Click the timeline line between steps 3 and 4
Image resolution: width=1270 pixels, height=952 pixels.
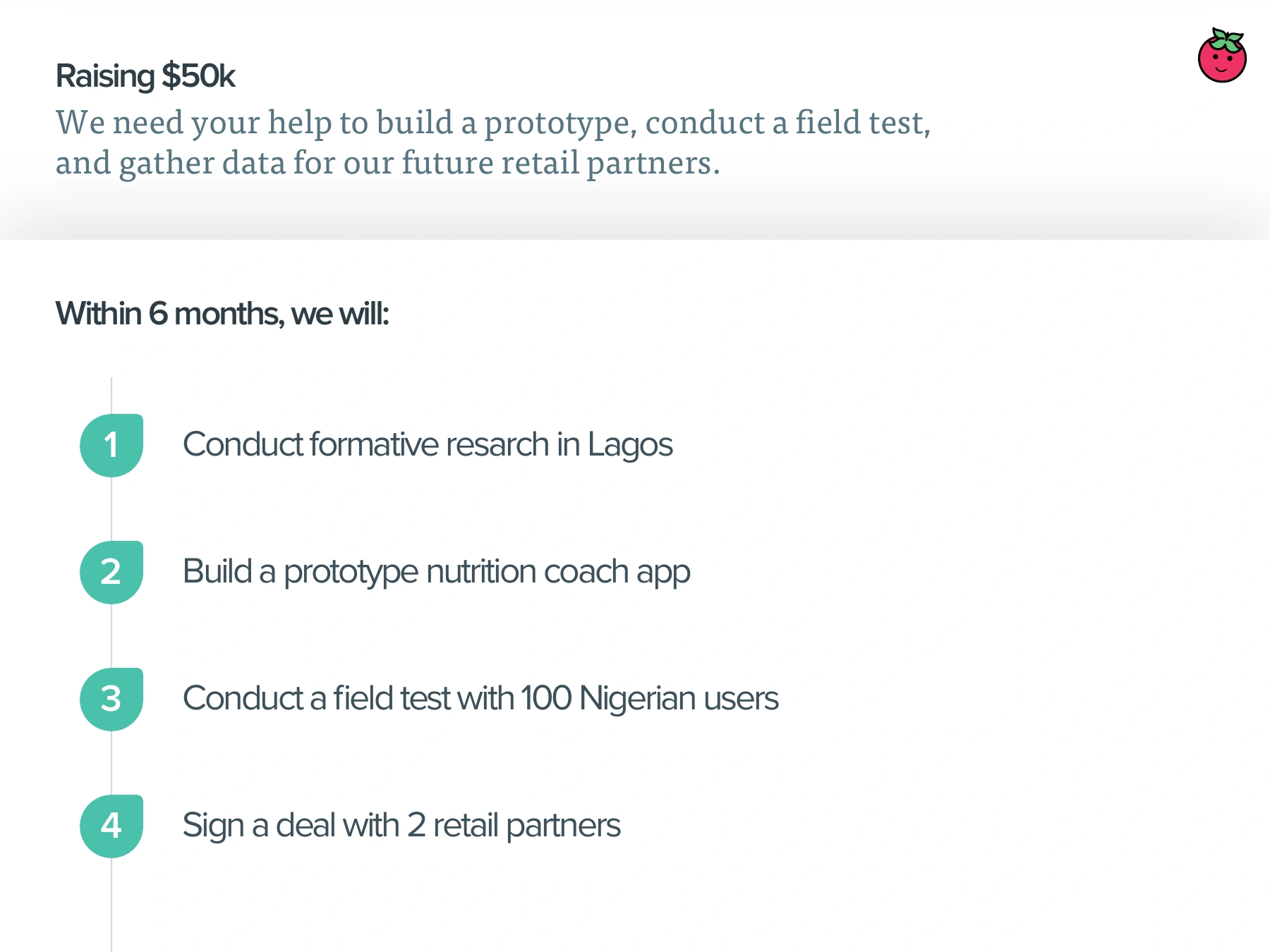(111, 762)
